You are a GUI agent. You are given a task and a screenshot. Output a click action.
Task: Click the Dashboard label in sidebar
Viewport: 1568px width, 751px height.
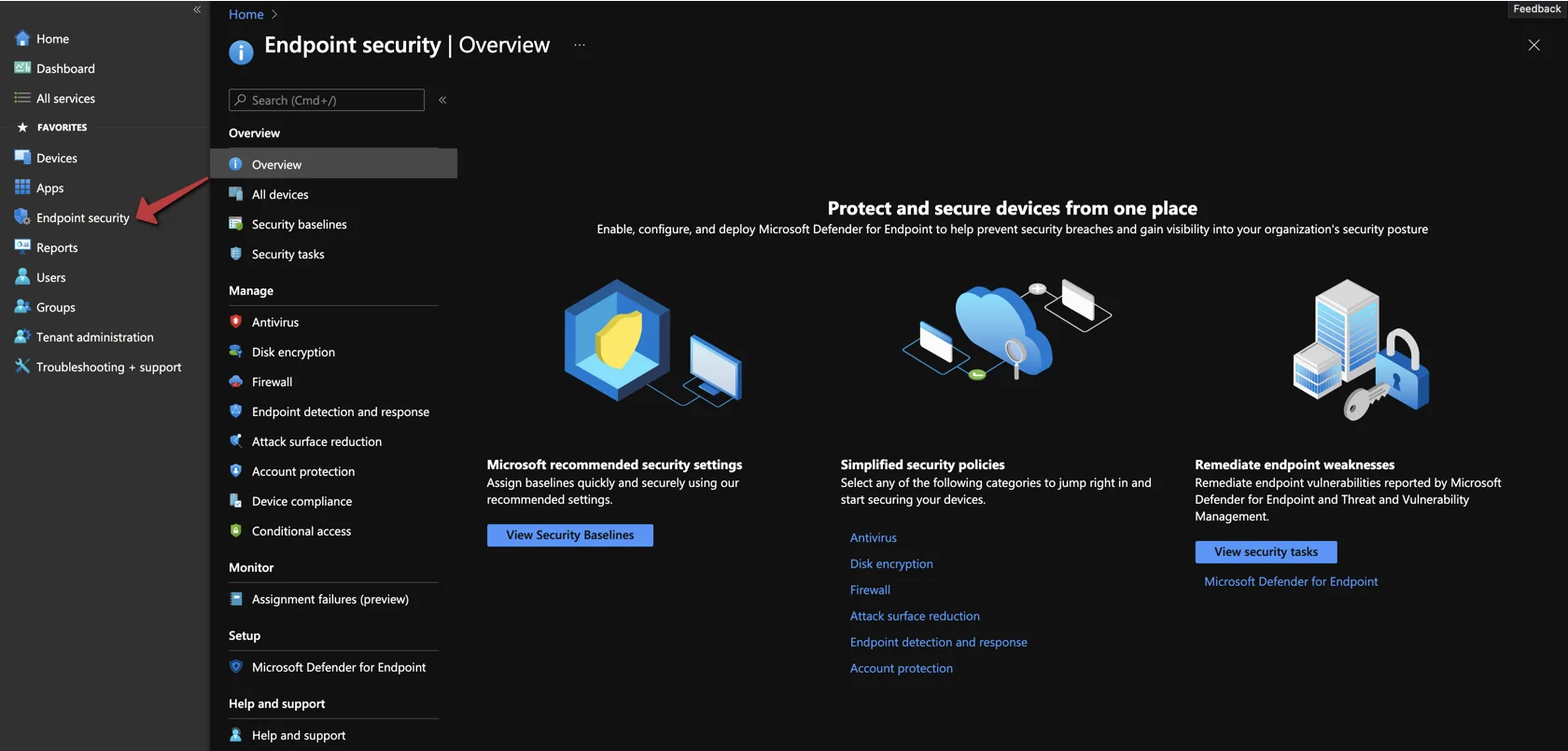click(x=65, y=68)
